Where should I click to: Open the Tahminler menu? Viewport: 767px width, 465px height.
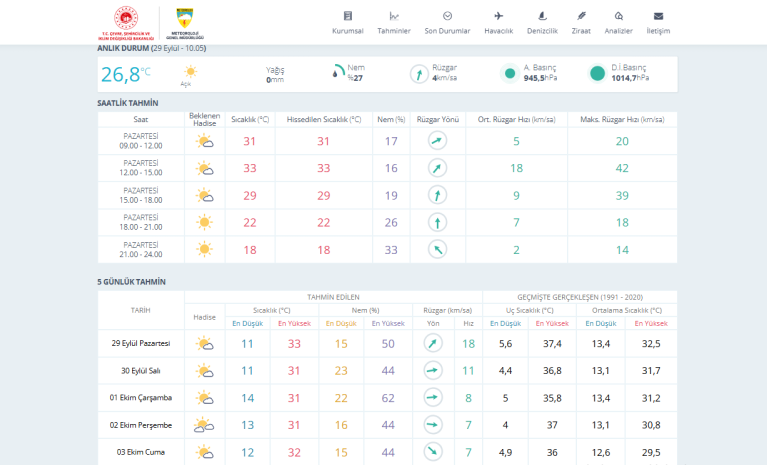click(394, 23)
